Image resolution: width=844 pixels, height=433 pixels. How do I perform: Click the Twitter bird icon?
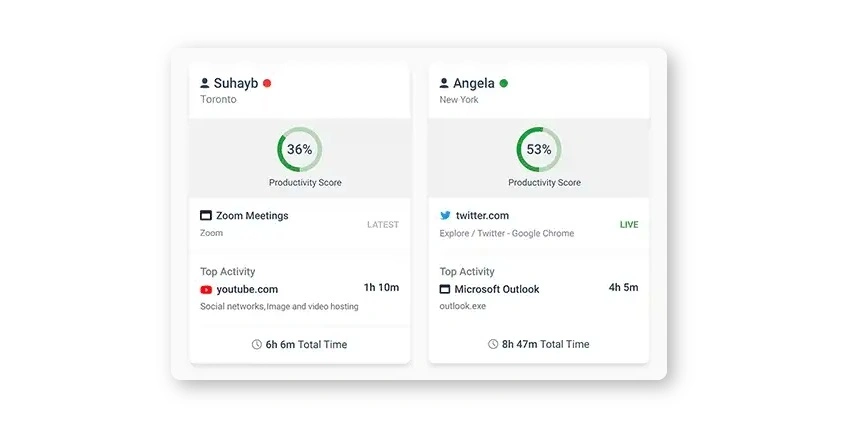(446, 215)
